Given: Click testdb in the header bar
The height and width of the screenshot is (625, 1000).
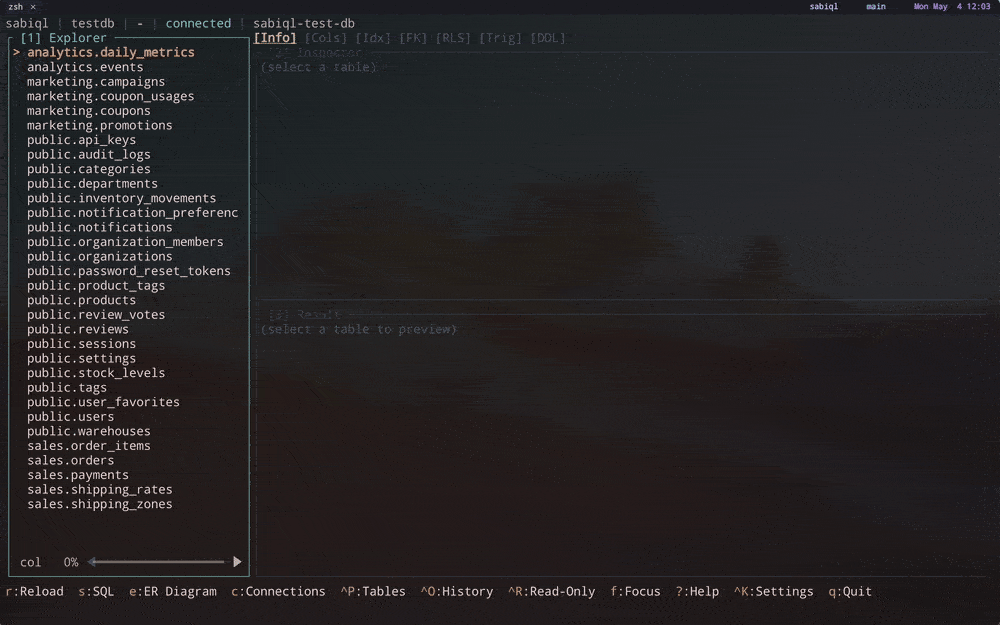Looking at the screenshot, I should (x=92, y=24).
